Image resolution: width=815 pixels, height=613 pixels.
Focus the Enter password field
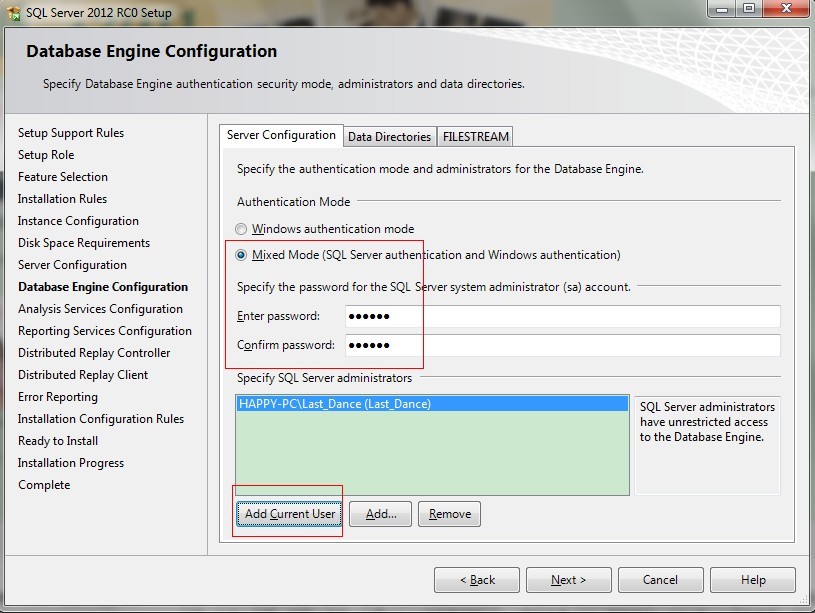pos(563,316)
